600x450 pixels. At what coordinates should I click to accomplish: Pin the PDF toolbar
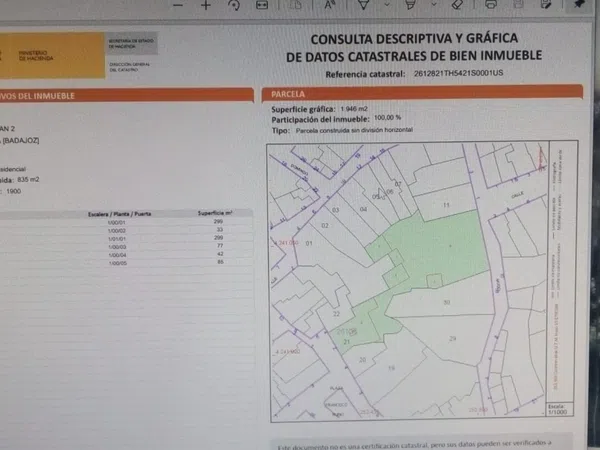pos(579,4)
